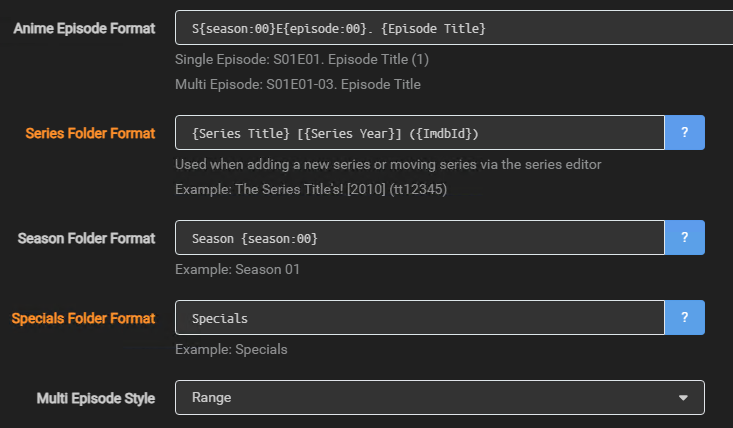Open help for Series Folder Format
The image size is (733, 428).
click(x=685, y=132)
